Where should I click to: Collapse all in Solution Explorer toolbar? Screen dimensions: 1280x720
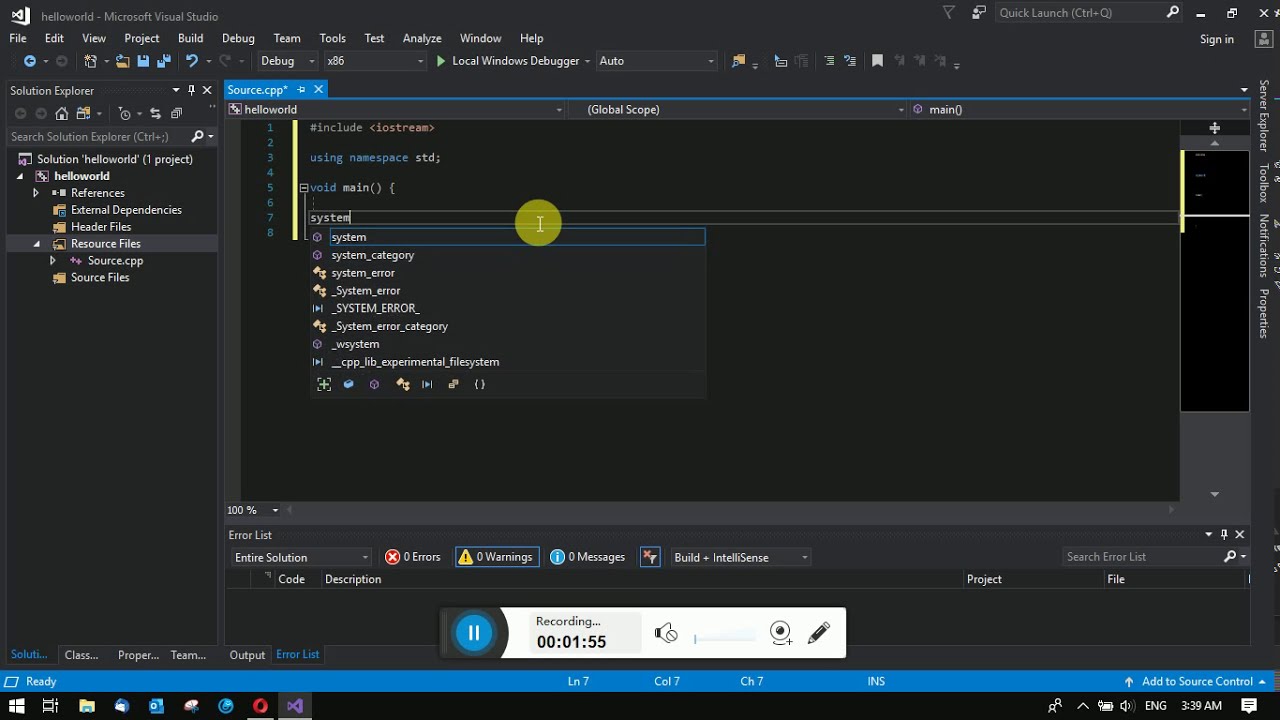pos(176,114)
